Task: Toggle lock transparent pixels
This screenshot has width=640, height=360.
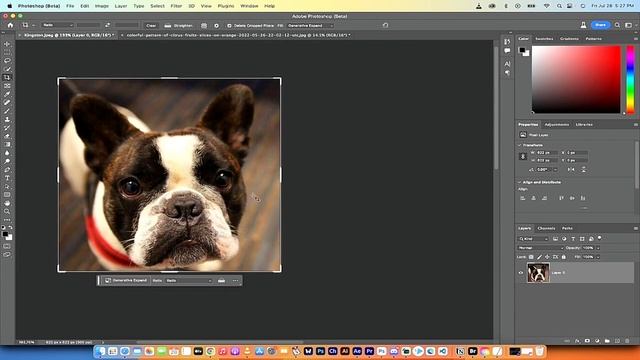Action: pyautogui.click(x=531, y=257)
